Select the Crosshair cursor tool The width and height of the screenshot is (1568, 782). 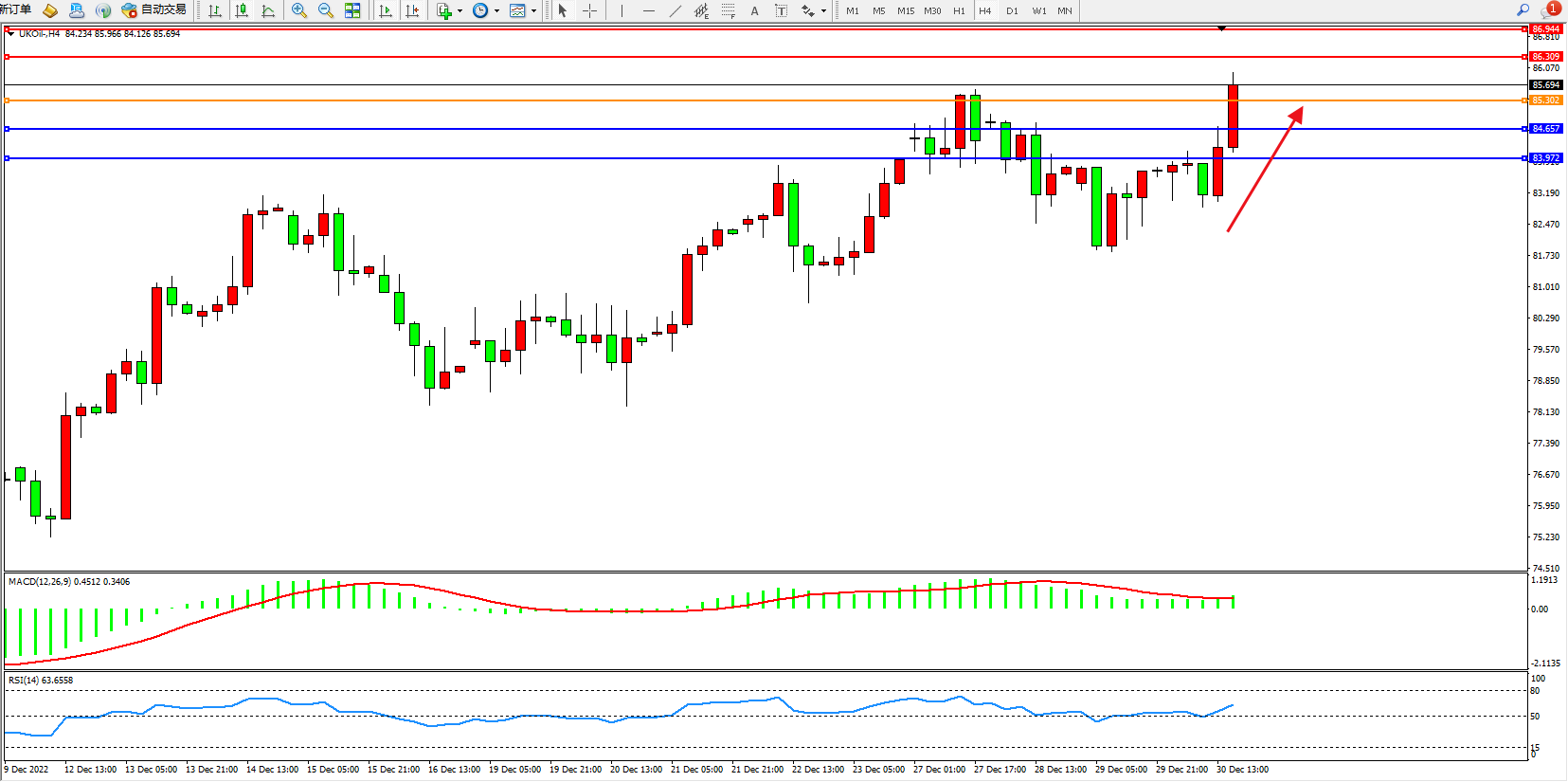coord(589,10)
